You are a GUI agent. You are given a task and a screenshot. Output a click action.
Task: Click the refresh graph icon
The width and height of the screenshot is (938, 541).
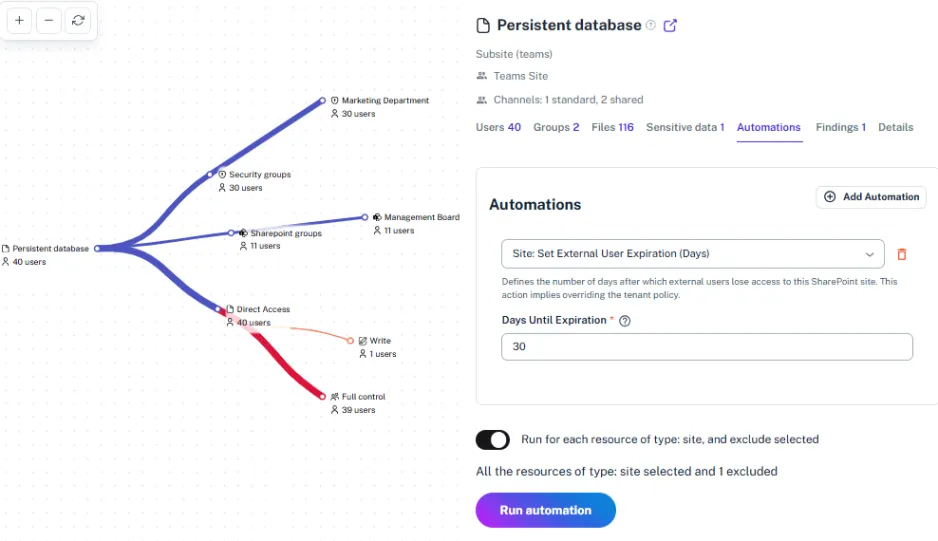78,20
